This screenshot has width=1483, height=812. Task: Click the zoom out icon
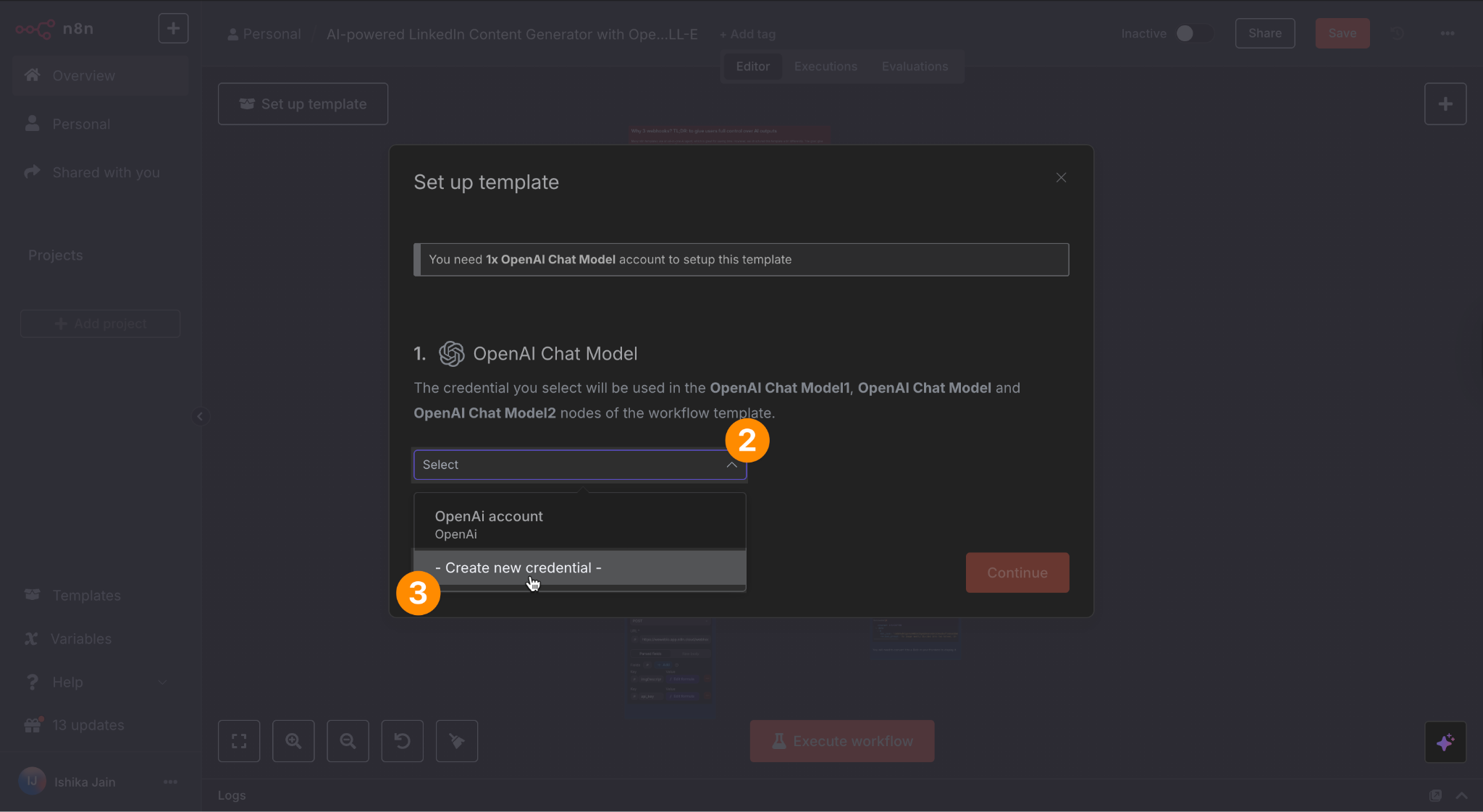click(348, 741)
